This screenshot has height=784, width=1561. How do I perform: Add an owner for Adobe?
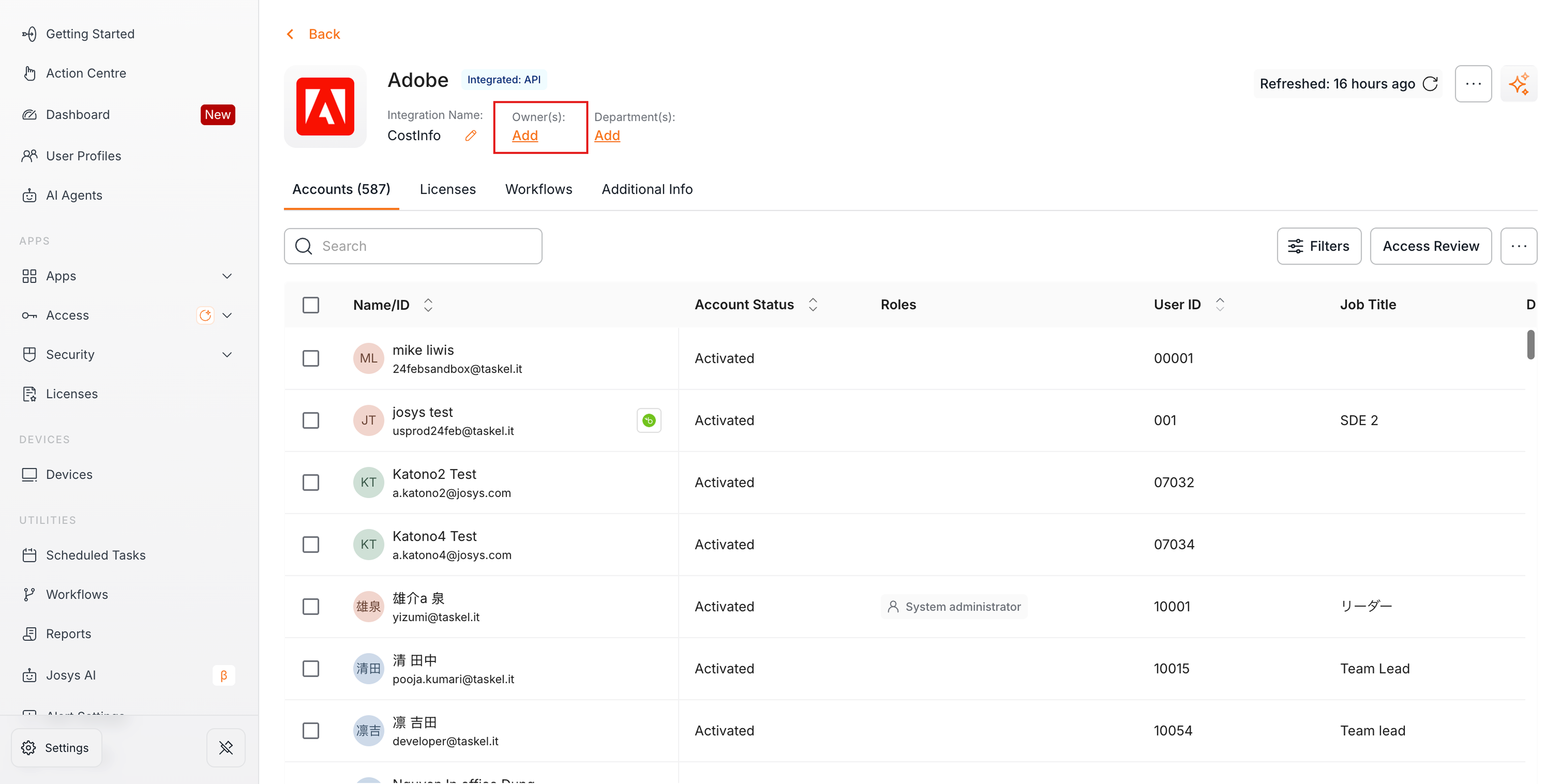[x=525, y=136]
